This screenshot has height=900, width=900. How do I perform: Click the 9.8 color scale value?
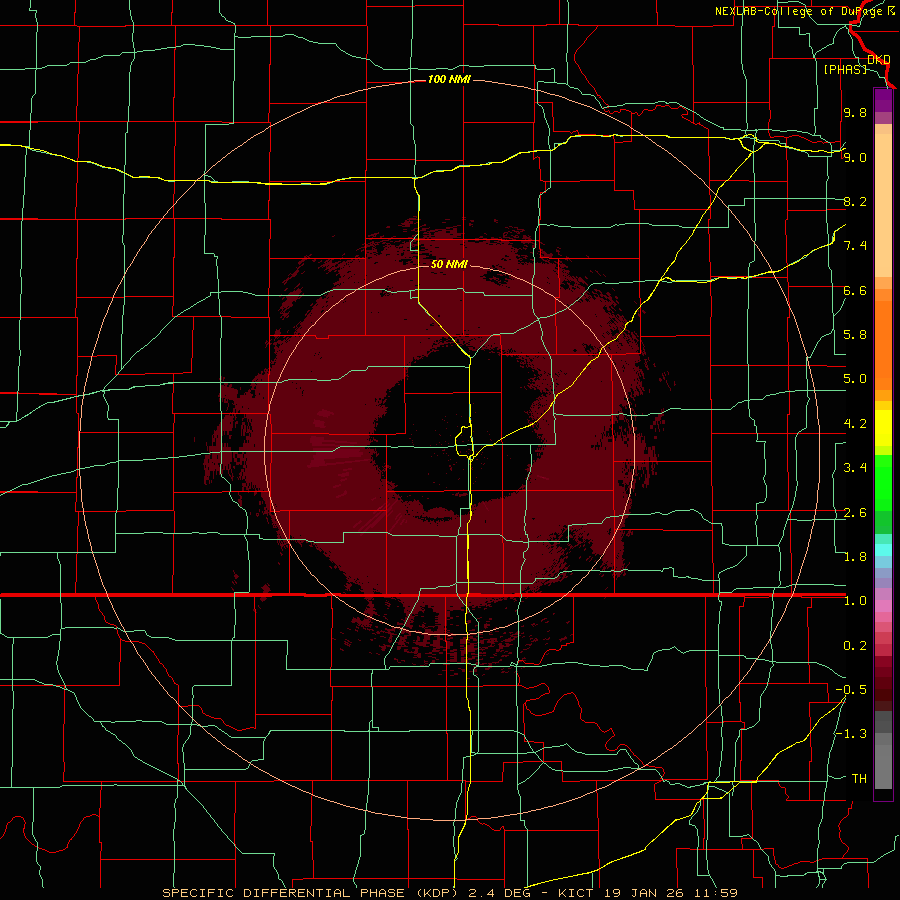855,112
